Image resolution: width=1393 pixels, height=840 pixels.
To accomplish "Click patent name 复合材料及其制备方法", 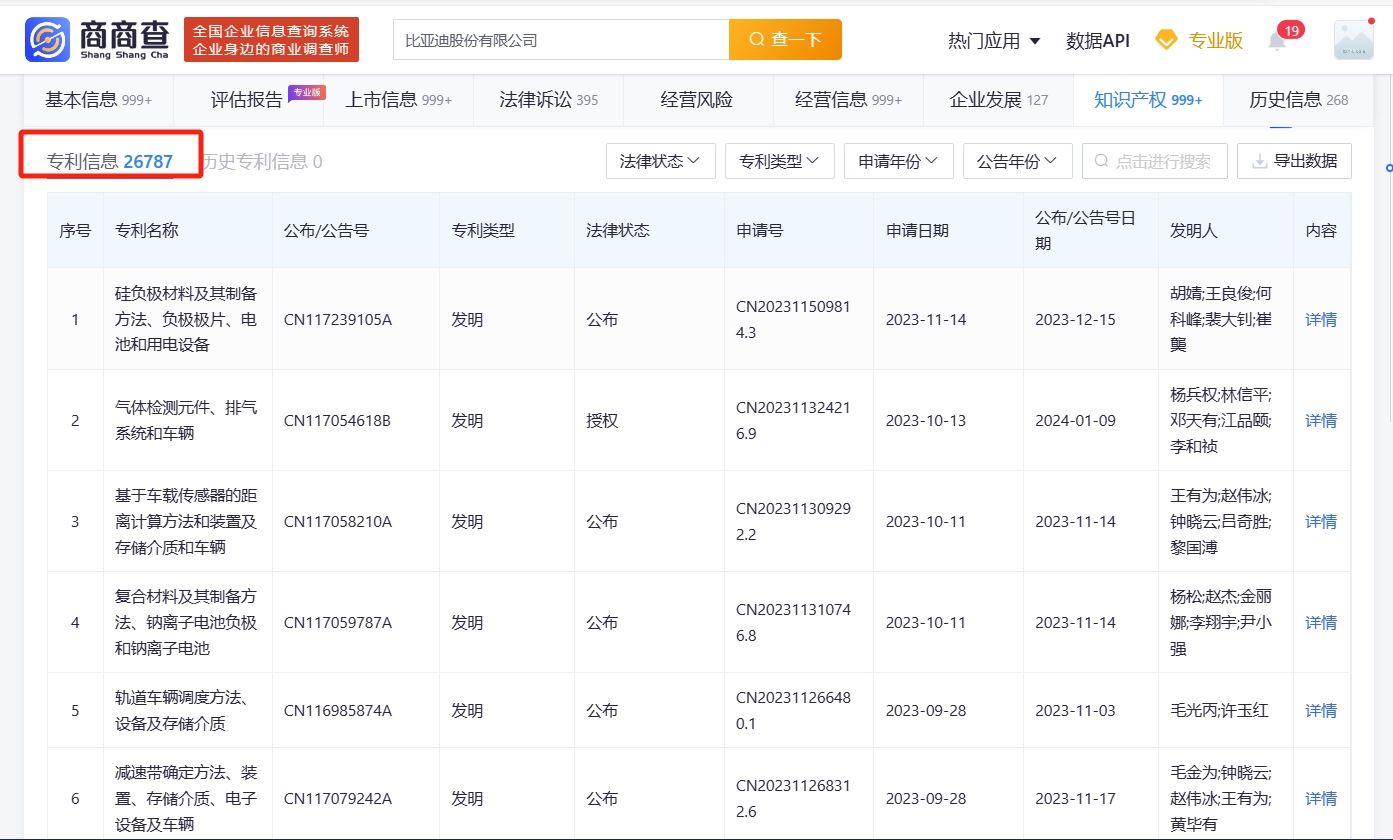I will click(x=186, y=622).
